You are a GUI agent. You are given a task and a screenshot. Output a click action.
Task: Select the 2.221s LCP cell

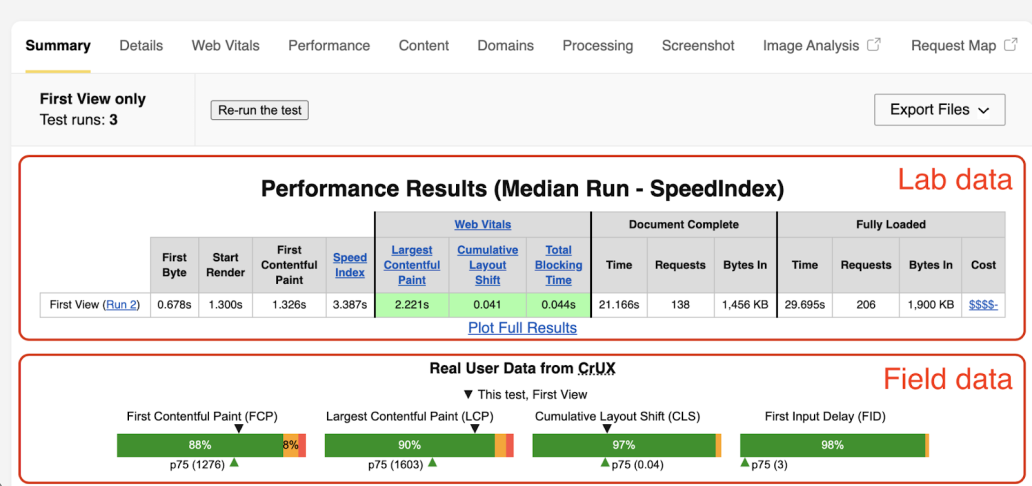click(412, 305)
